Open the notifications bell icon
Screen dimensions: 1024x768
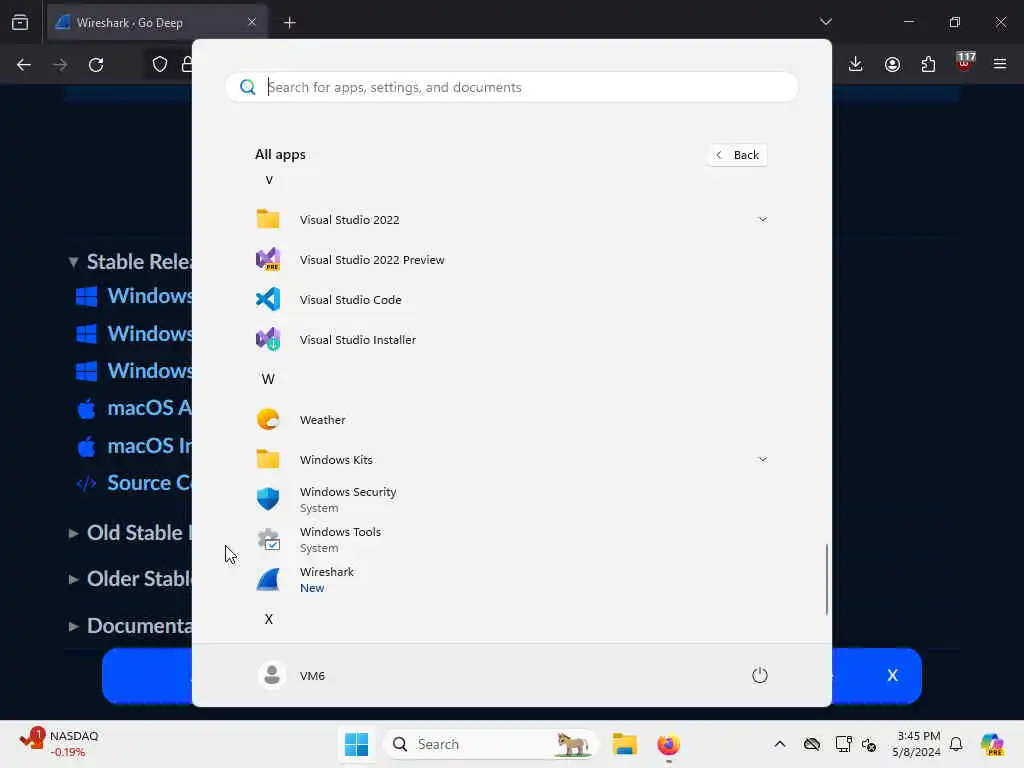click(x=956, y=744)
